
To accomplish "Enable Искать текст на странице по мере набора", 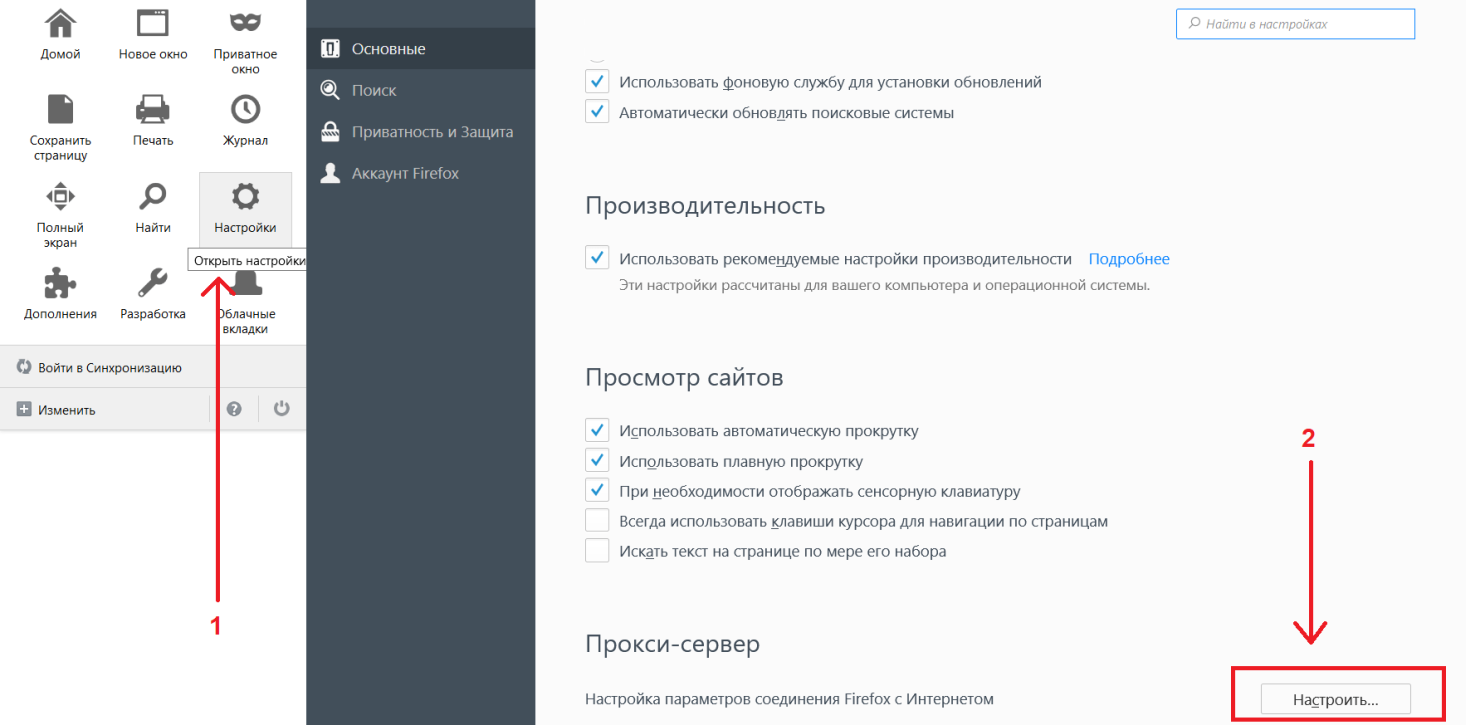I will pos(597,550).
